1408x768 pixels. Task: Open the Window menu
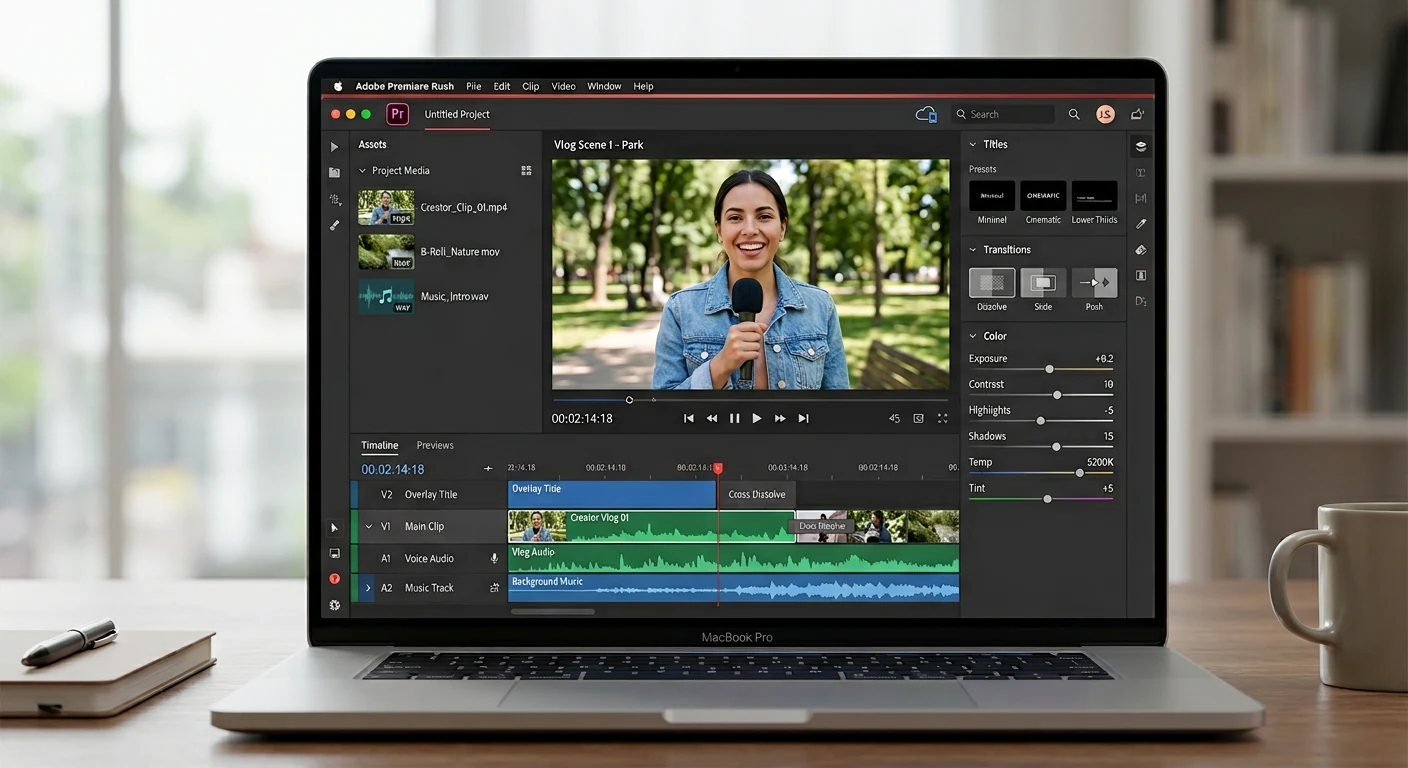[x=604, y=87]
